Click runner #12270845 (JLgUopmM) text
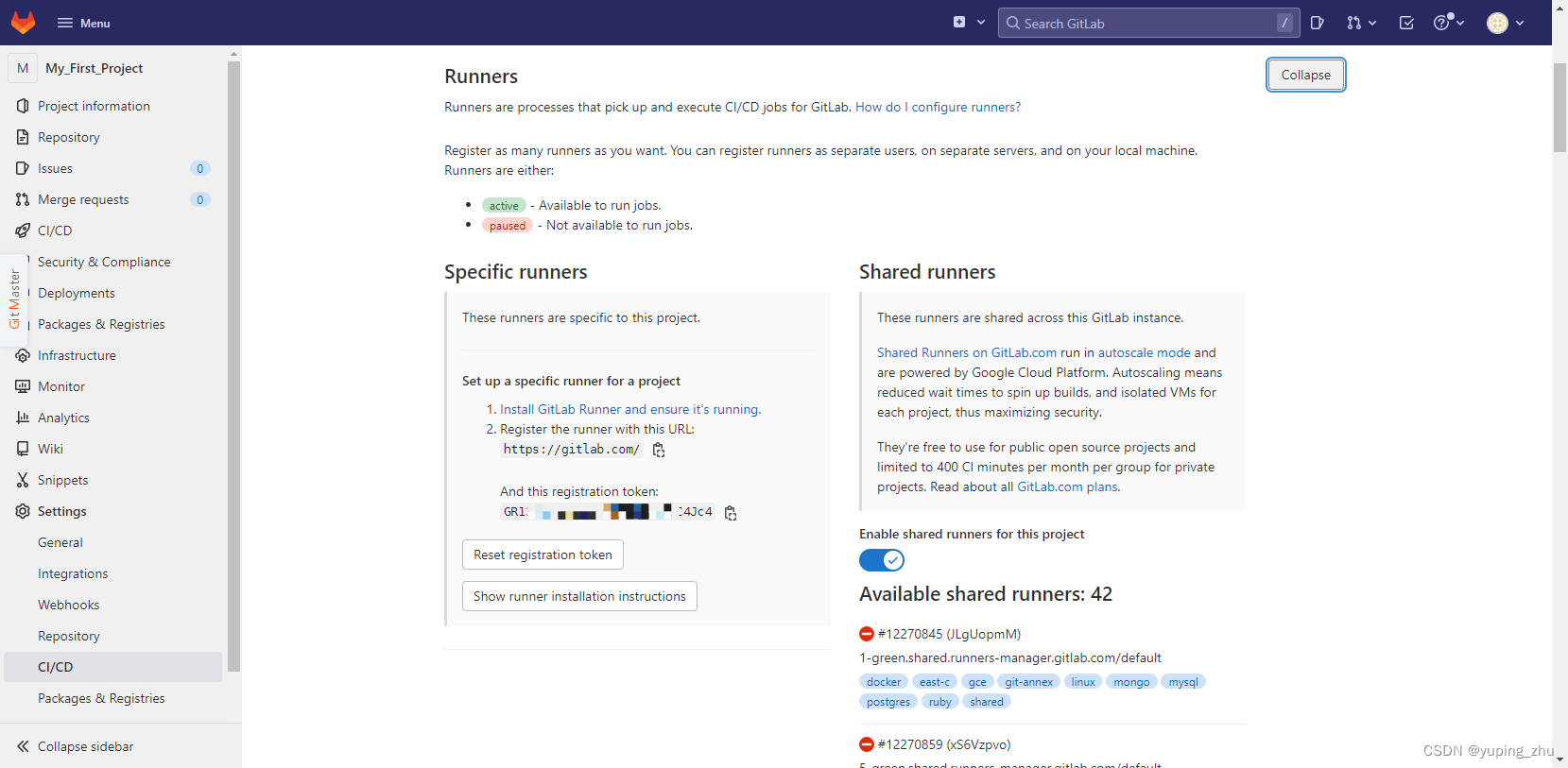Screen dimensions: 1568x768 949,634
